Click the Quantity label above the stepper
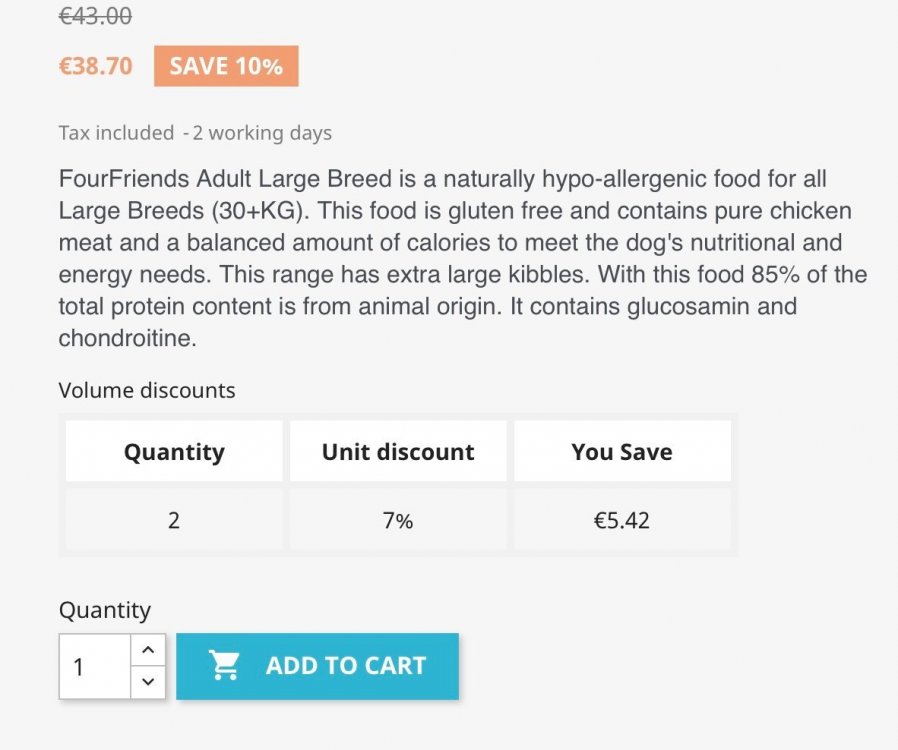This screenshot has width=898, height=750. 104,610
